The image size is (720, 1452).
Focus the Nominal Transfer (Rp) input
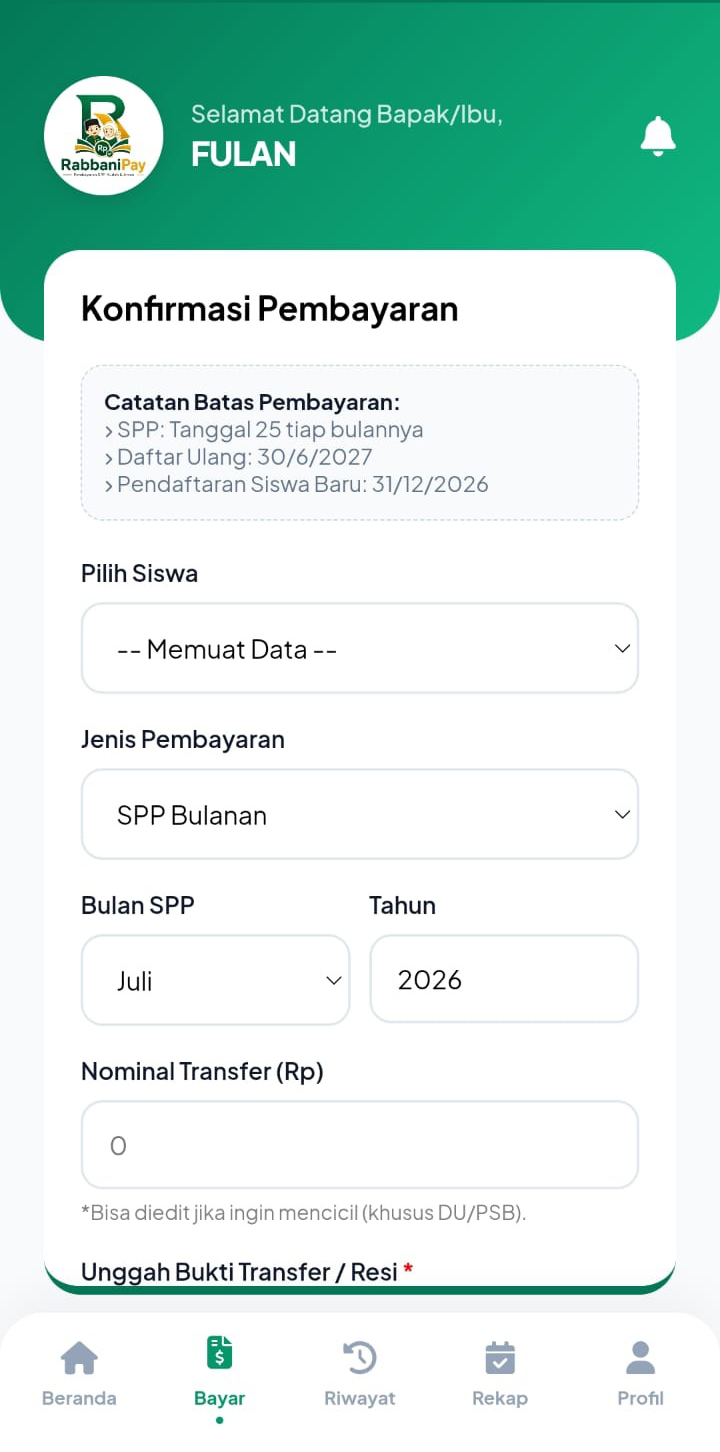click(x=360, y=1145)
